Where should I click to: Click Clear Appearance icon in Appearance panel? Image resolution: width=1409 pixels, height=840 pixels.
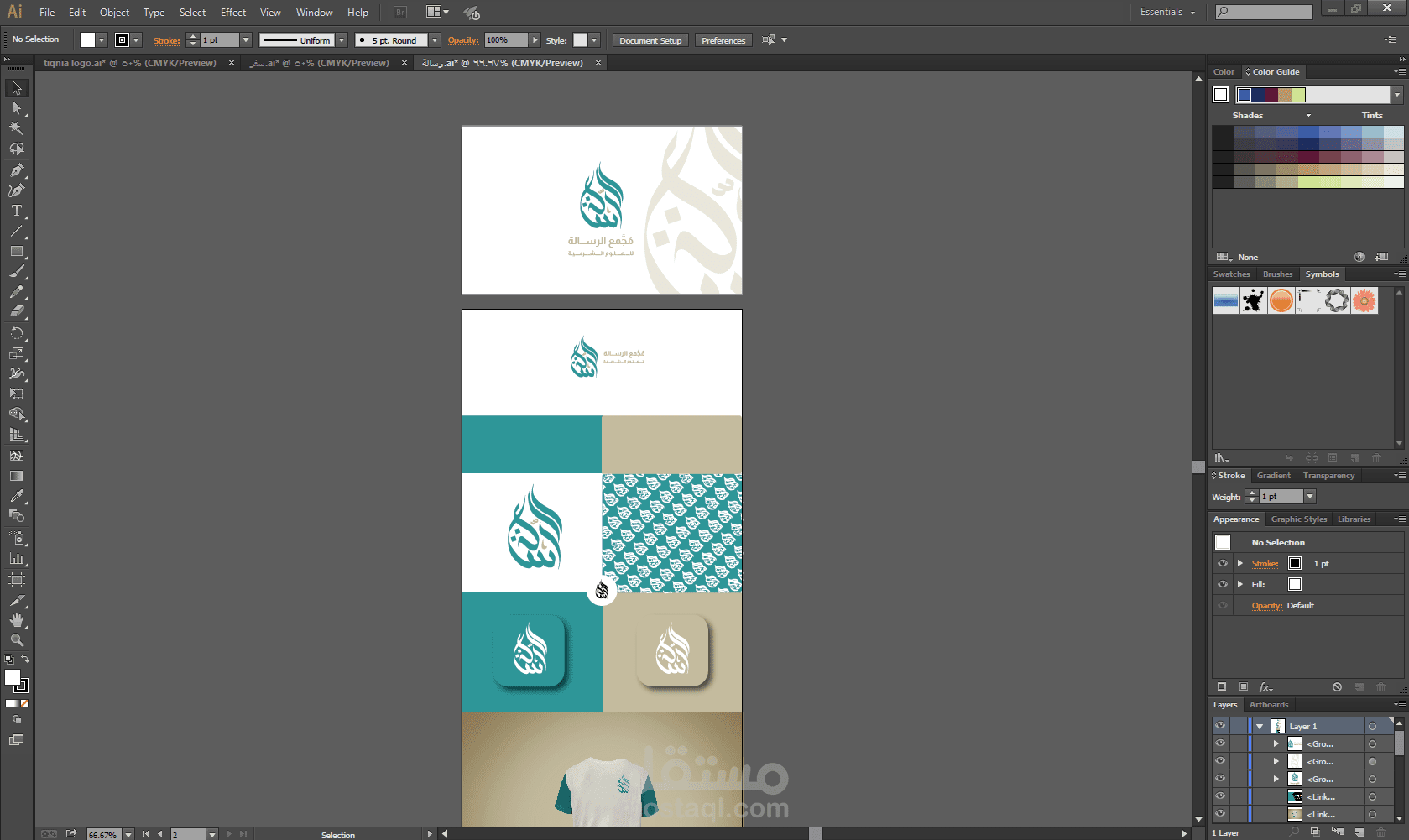[x=1337, y=687]
